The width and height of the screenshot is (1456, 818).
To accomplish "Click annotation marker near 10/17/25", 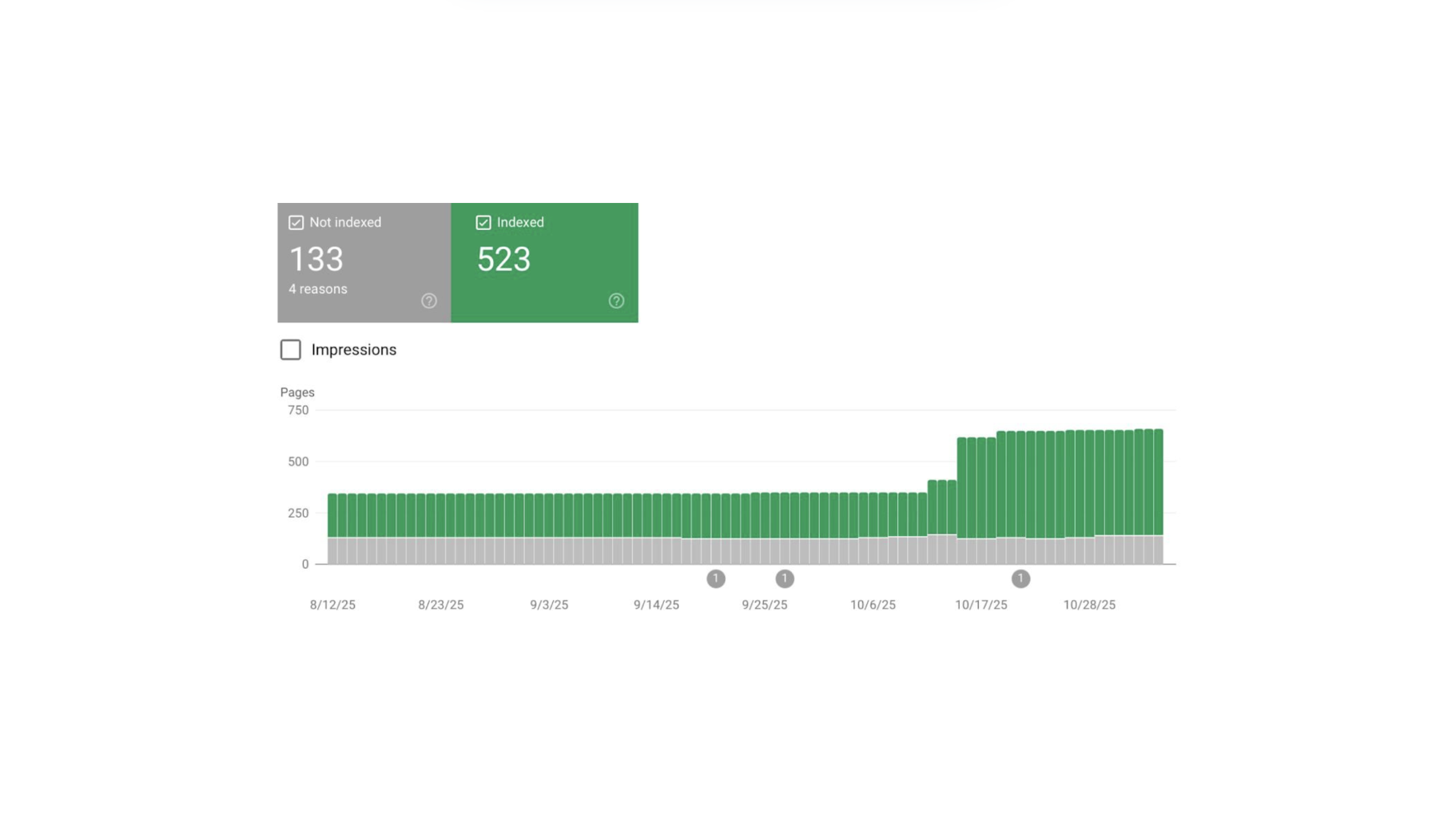I will [1020, 578].
